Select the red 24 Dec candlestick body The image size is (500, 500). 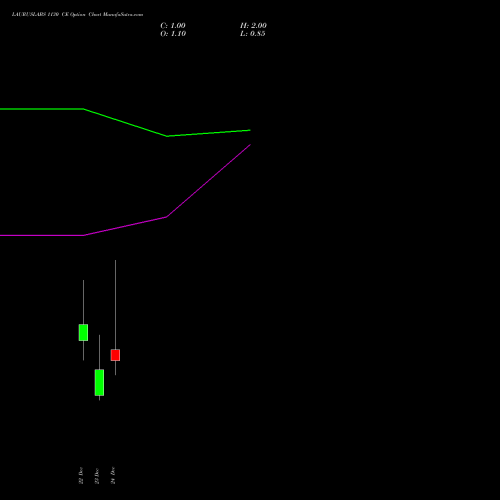click(115, 355)
